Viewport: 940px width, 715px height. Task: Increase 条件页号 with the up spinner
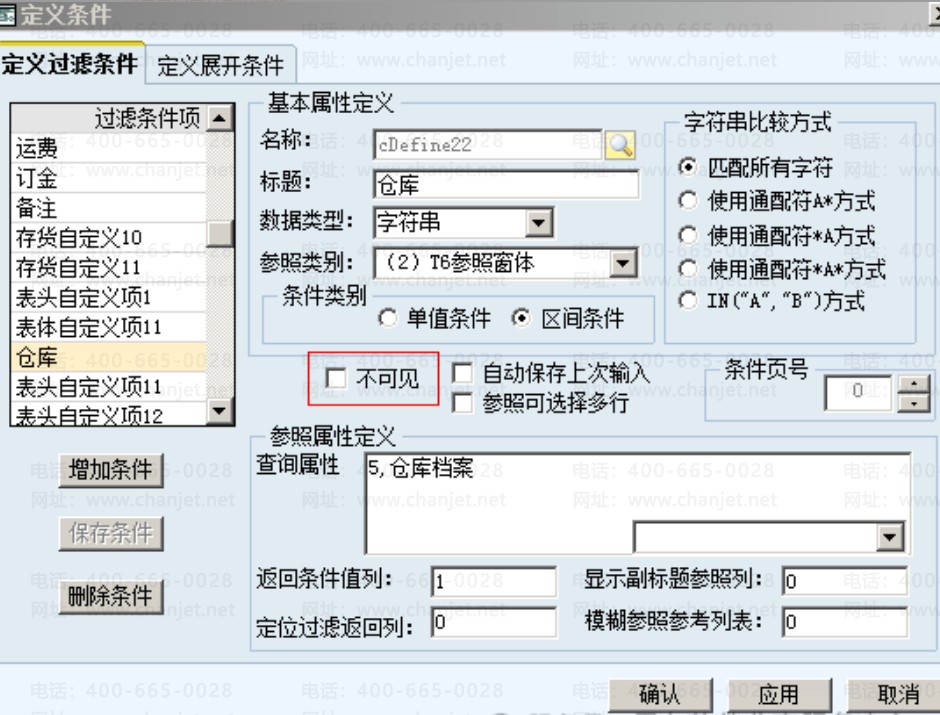914,384
